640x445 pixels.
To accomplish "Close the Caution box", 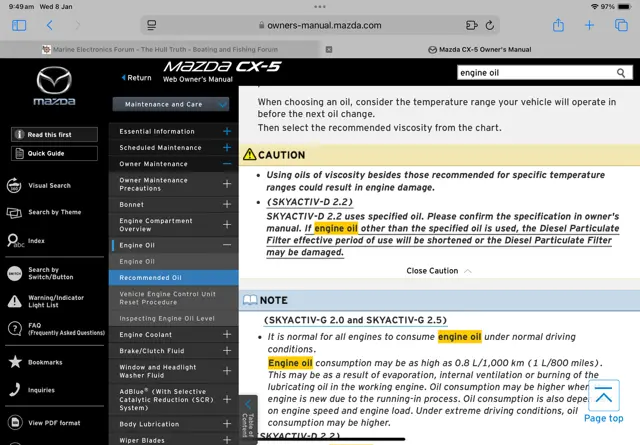I will 437,271.
